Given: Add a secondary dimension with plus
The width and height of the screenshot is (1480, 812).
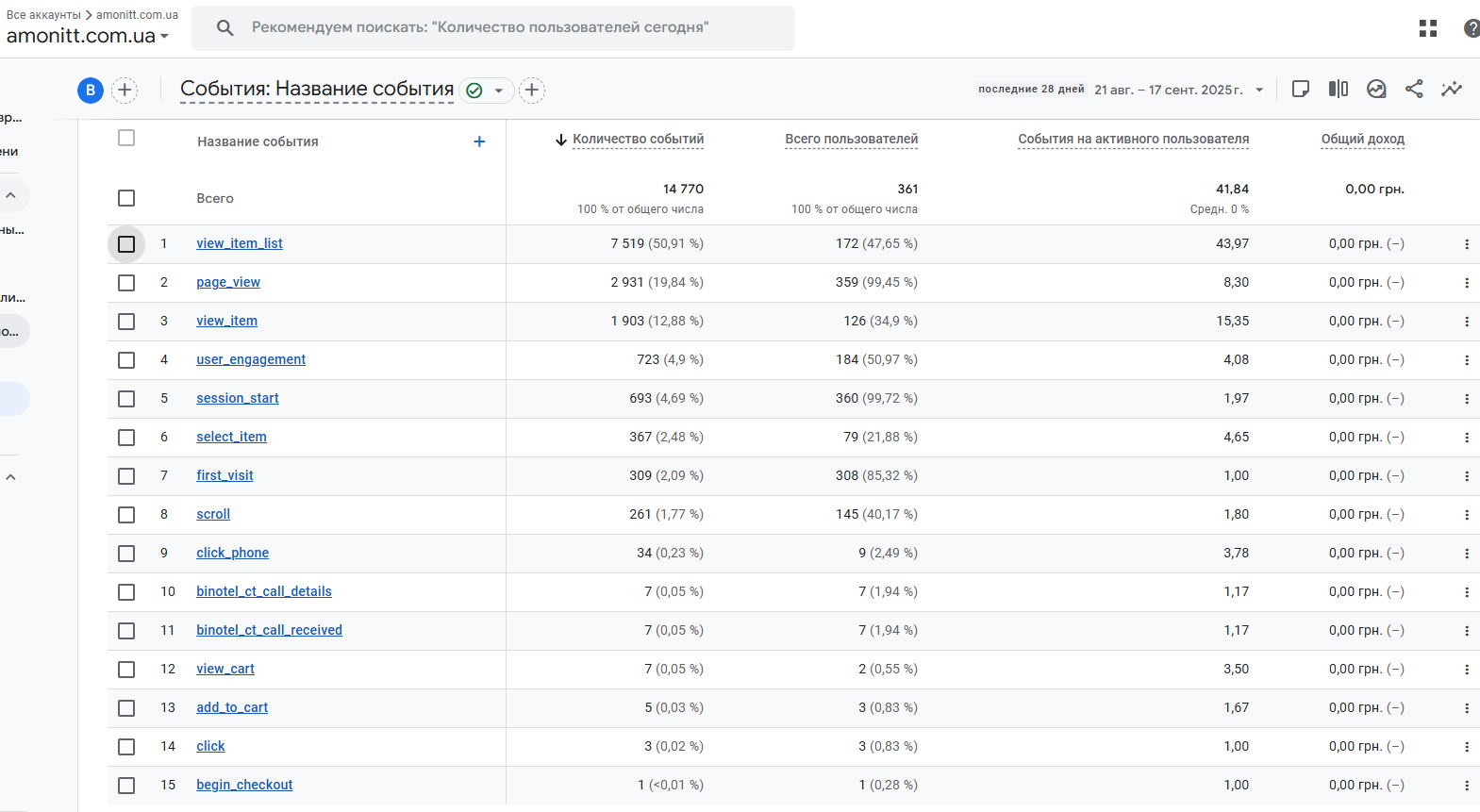Looking at the screenshot, I should [x=479, y=141].
